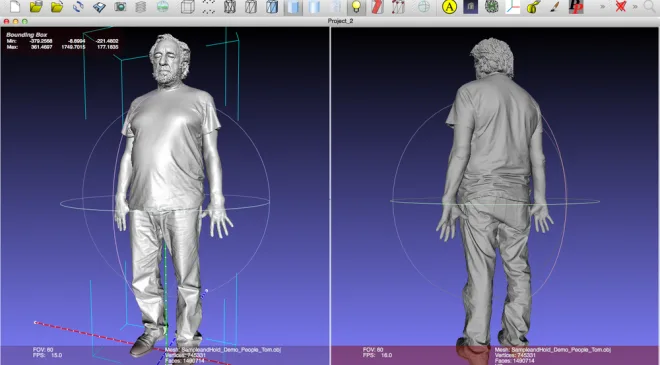Viewport: 660px width, 365px height.
Task: Click FPS: 15.0 in the left viewport
Action: [48, 355]
